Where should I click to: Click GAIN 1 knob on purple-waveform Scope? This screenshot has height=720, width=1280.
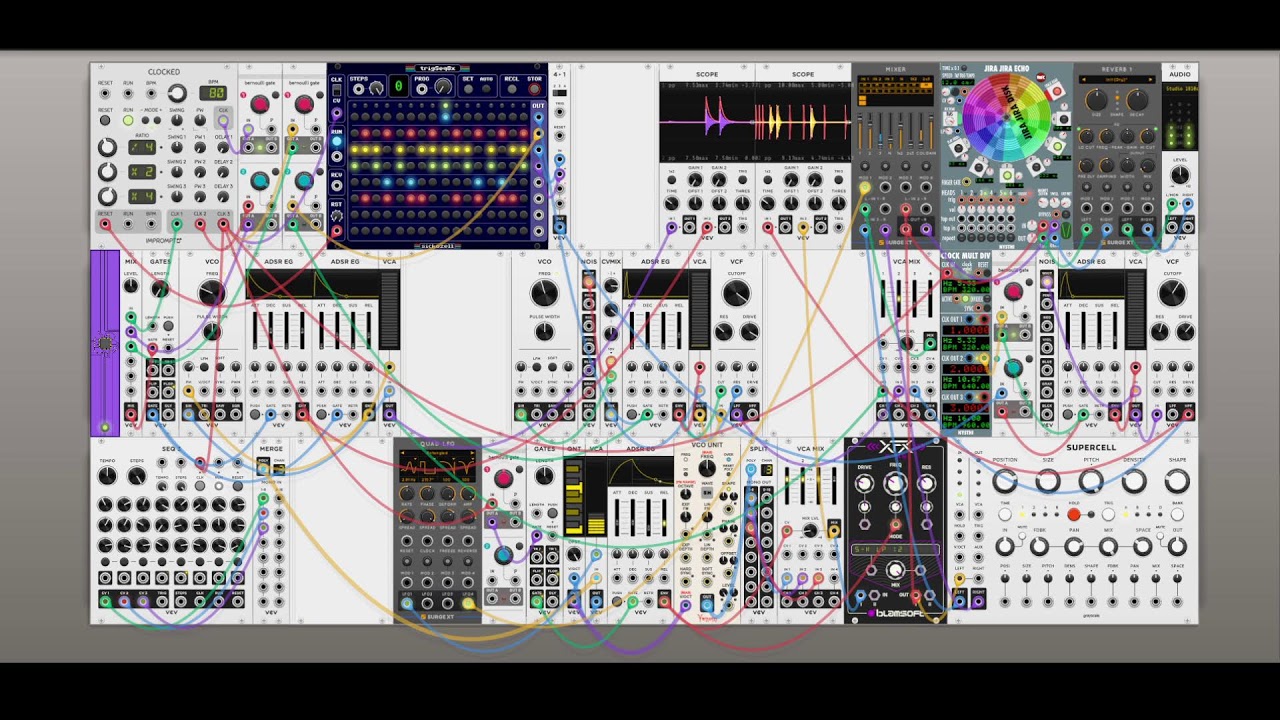pyautogui.click(x=695, y=180)
